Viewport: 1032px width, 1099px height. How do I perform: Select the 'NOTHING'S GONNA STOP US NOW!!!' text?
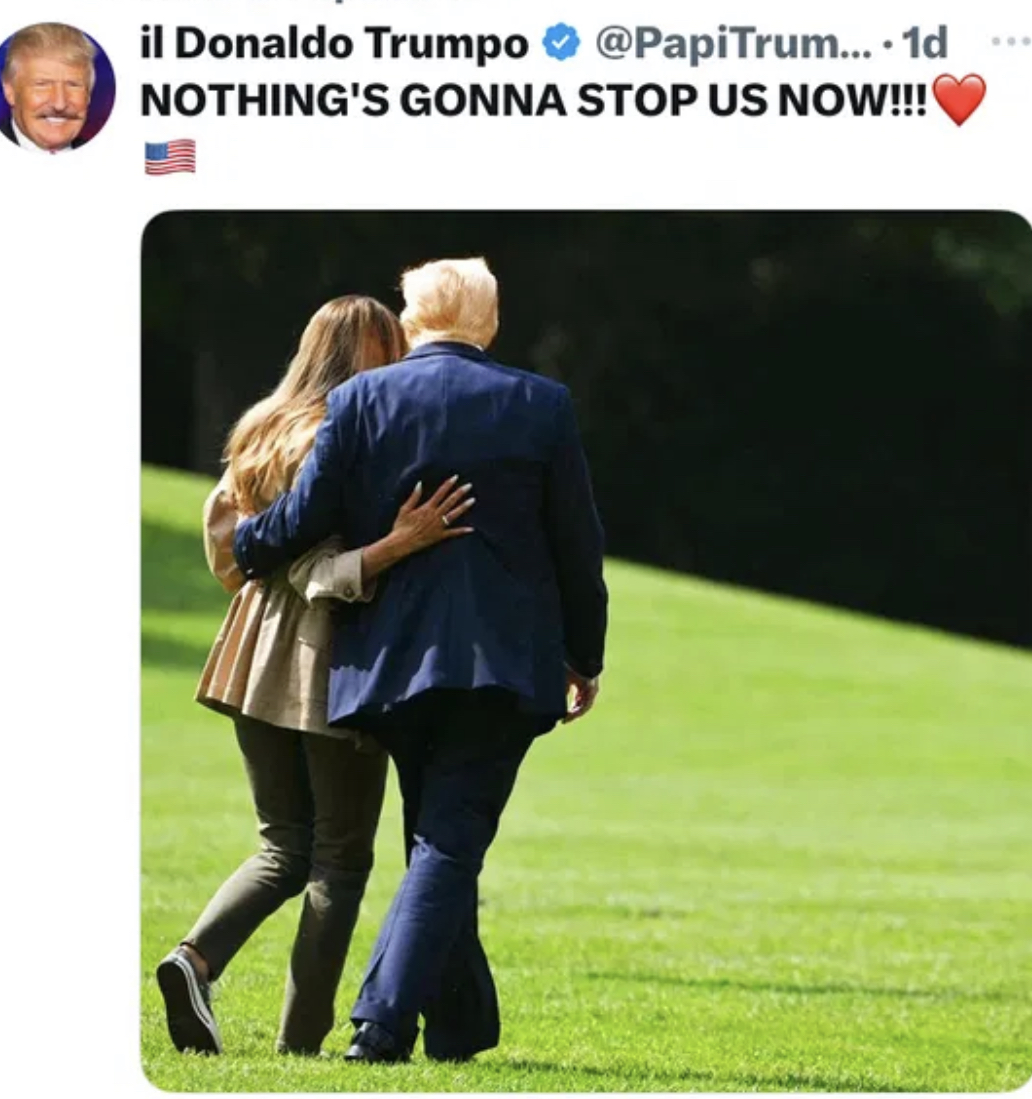pos(534,100)
